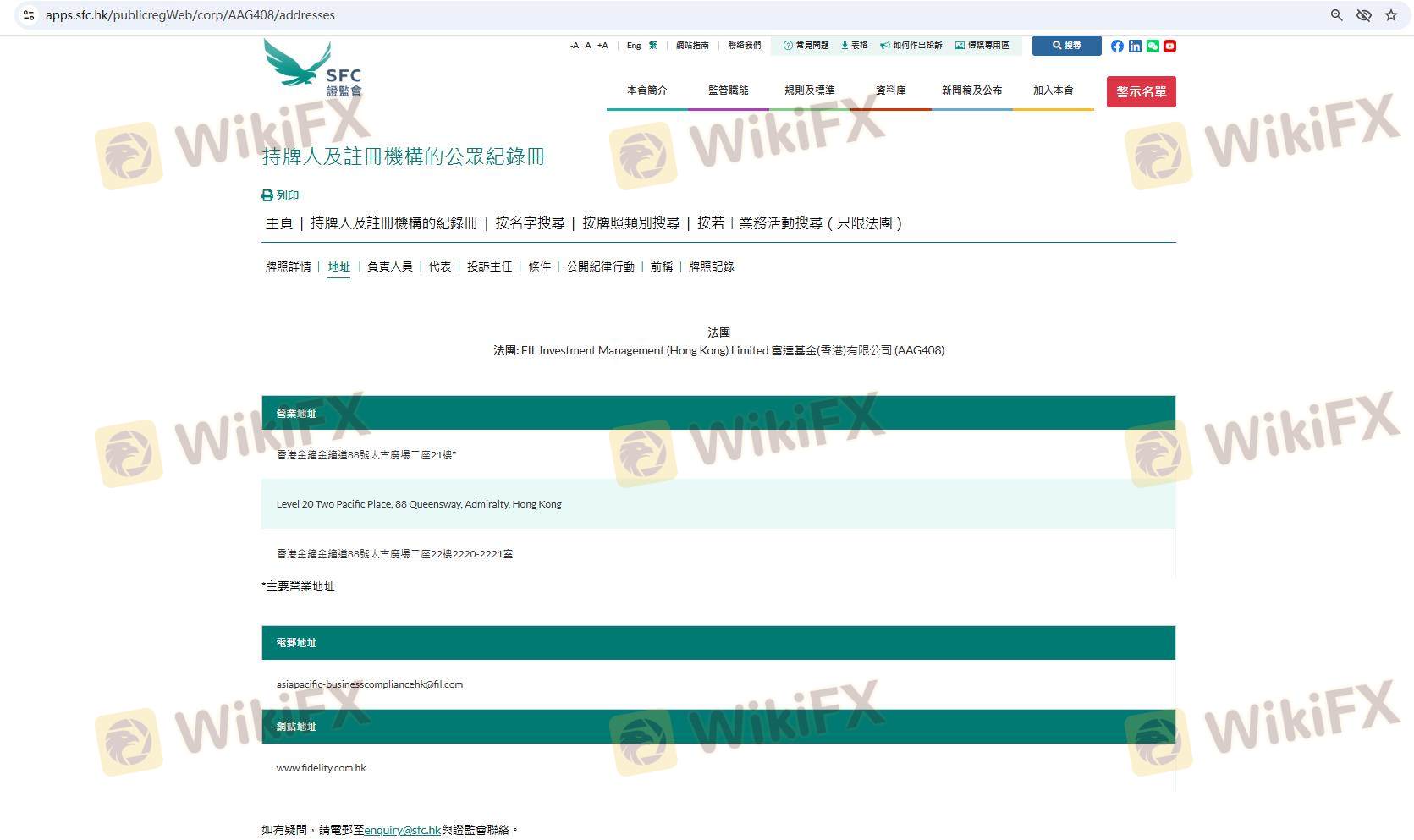1414x840 pixels.
Task: Click the enquiry@sfc.hk email link
Action: pyautogui.click(x=402, y=831)
